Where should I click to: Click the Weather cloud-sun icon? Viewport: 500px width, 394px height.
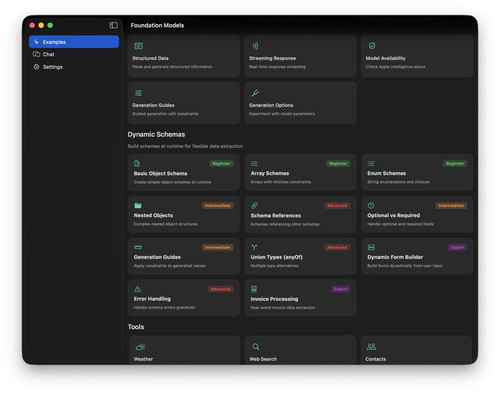(x=140, y=347)
